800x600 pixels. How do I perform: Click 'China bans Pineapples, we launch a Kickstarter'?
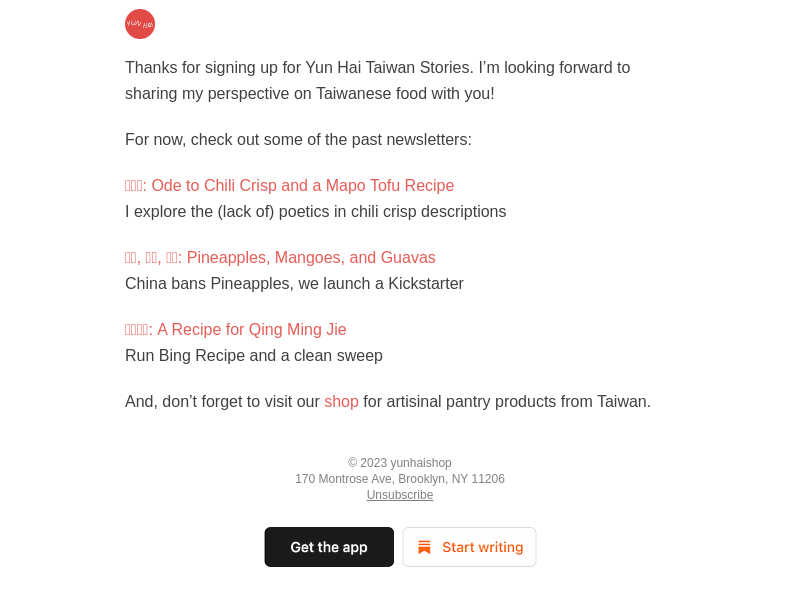pyautogui.click(x=294, y=284)
